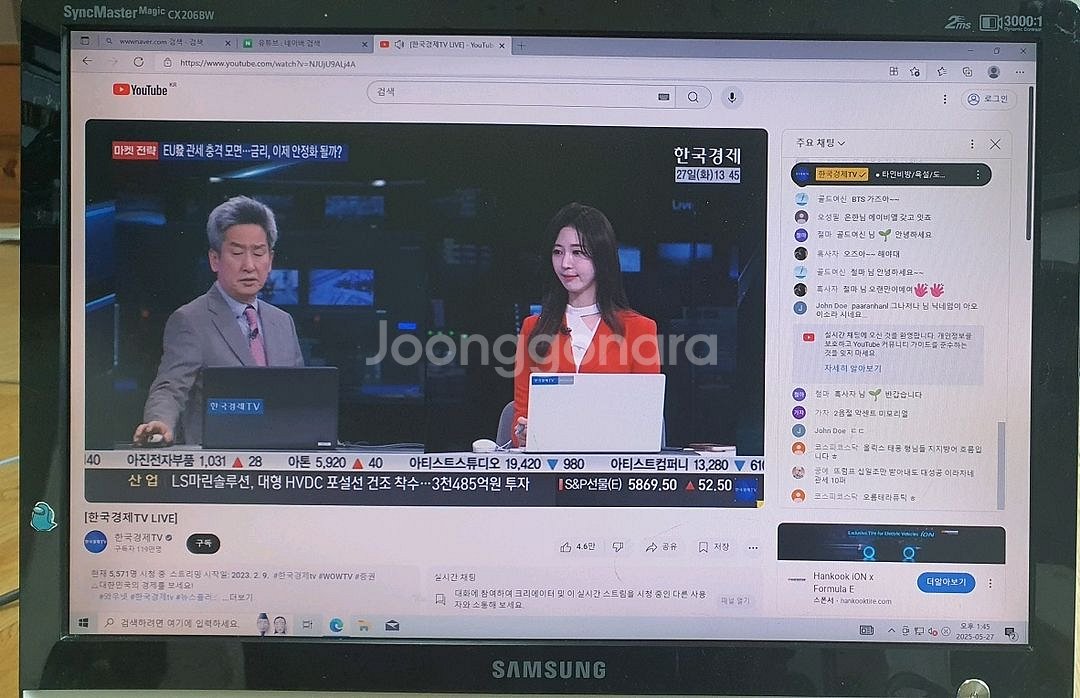Open Microsoft Edge from the taskbar
The height and width of the screenshot is (698, 1080).
point(336,626)
